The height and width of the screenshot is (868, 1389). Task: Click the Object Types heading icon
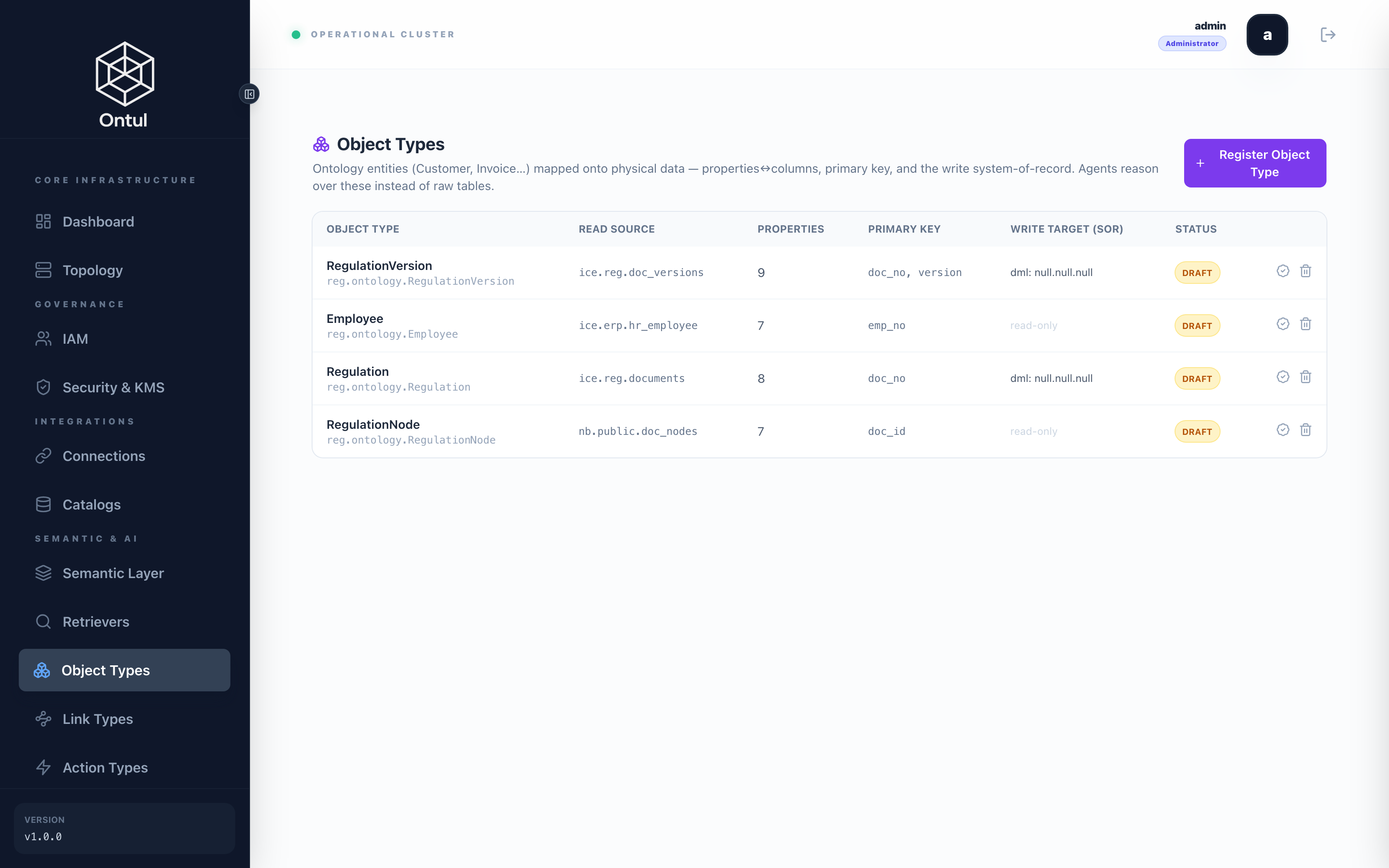tap(321, 144)
